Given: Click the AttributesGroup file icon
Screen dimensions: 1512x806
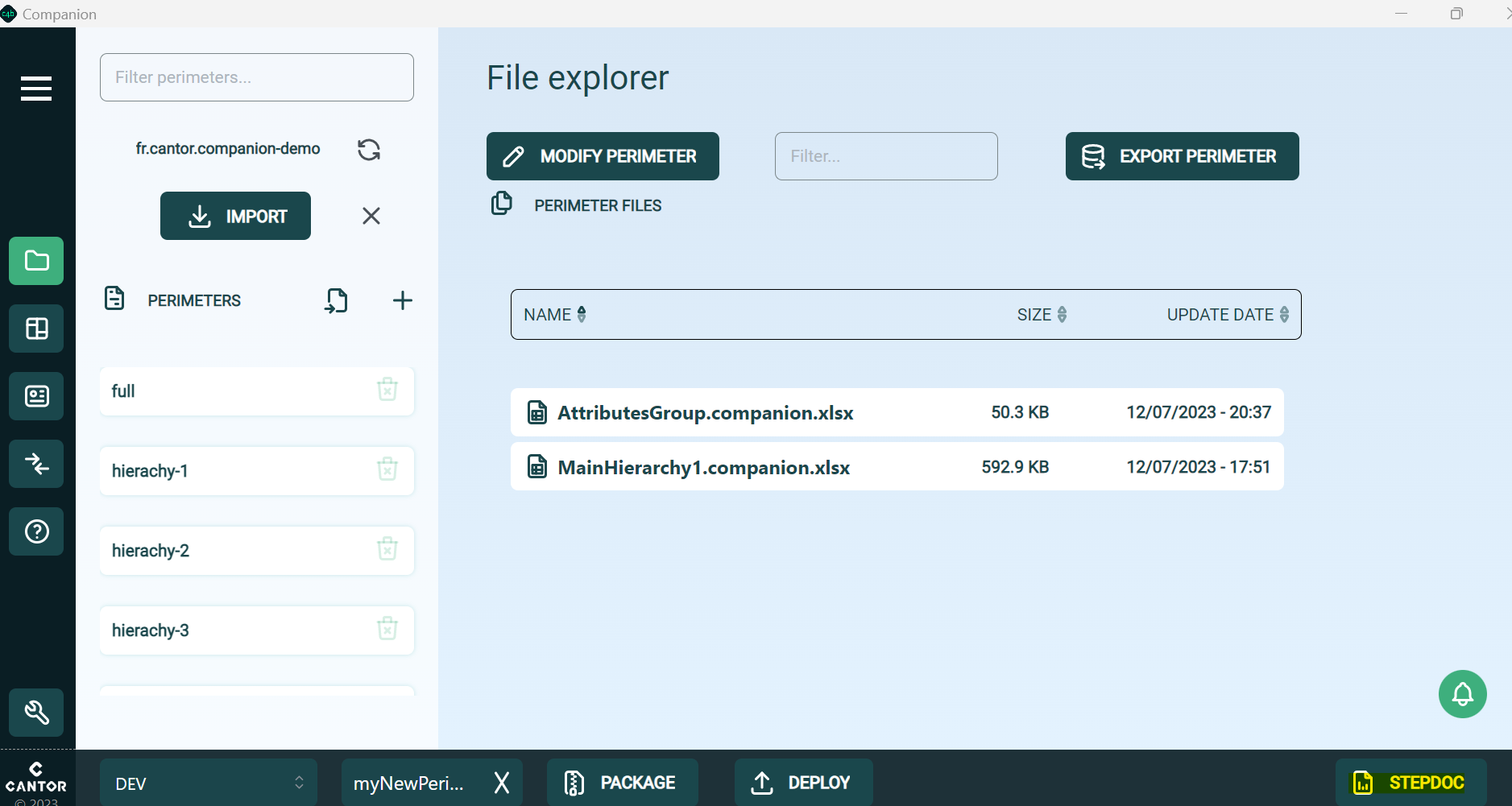Looking at the screenshot, I should [x=537, y=412].
